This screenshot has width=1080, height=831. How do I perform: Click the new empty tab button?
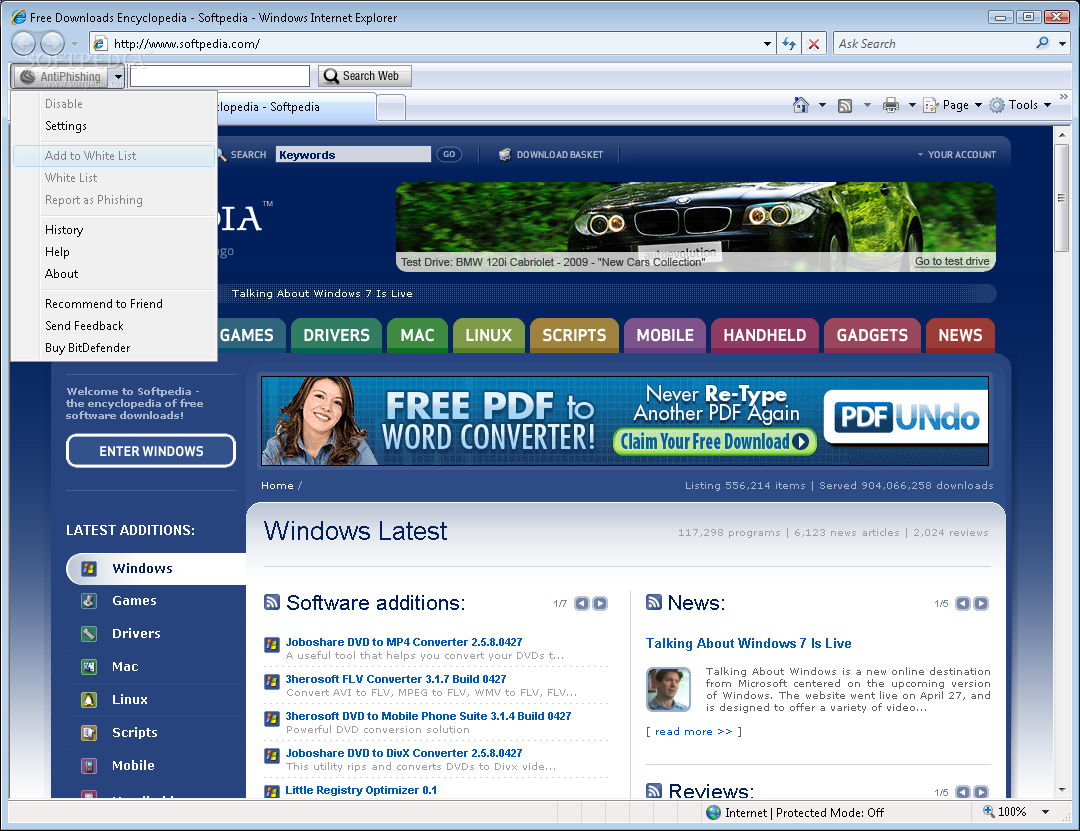[x=391, y=107]
